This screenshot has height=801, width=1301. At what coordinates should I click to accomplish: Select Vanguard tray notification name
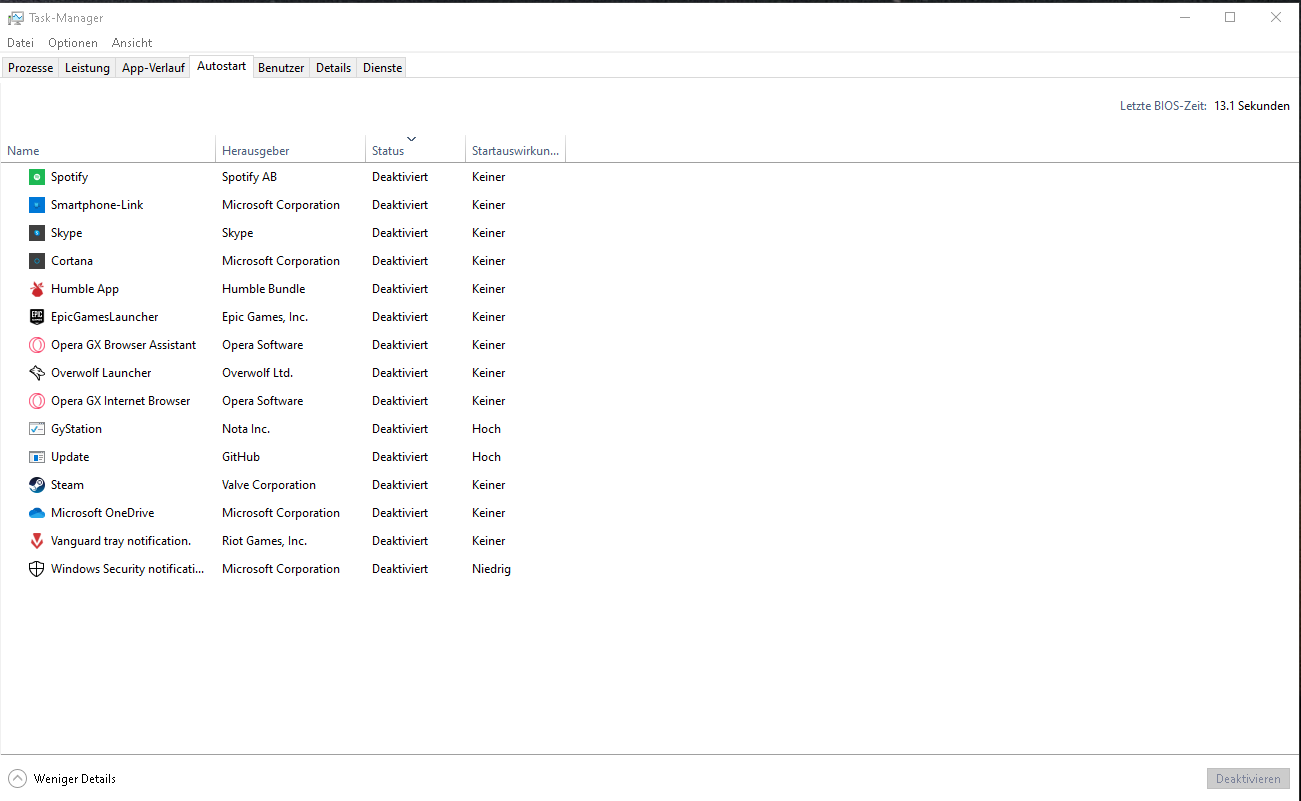121,541
